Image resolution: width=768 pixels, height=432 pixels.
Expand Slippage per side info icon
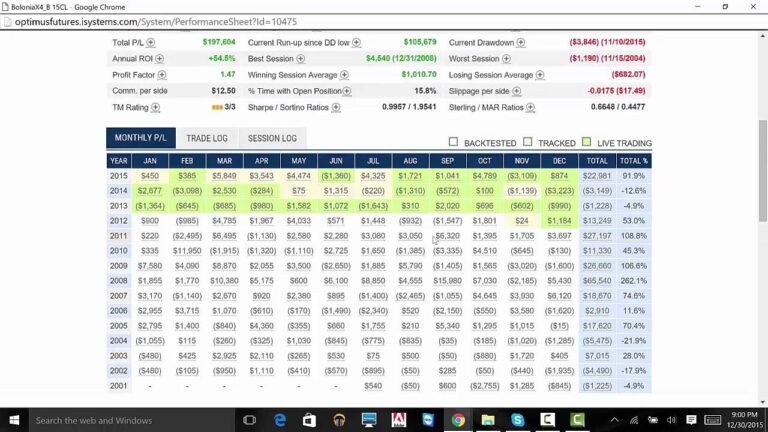[517, 91]
